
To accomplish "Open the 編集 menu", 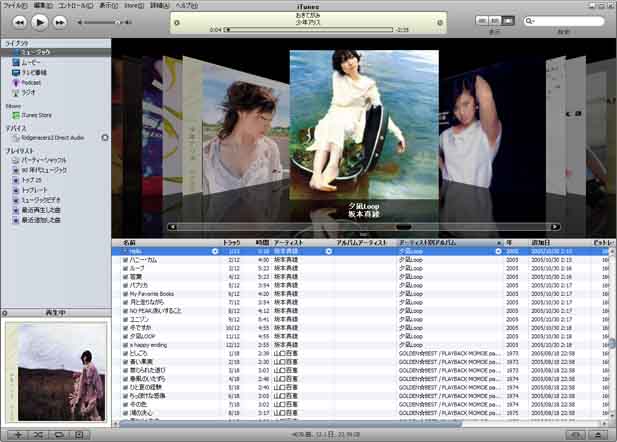I will pyautogui.click(x=43, y=6).
